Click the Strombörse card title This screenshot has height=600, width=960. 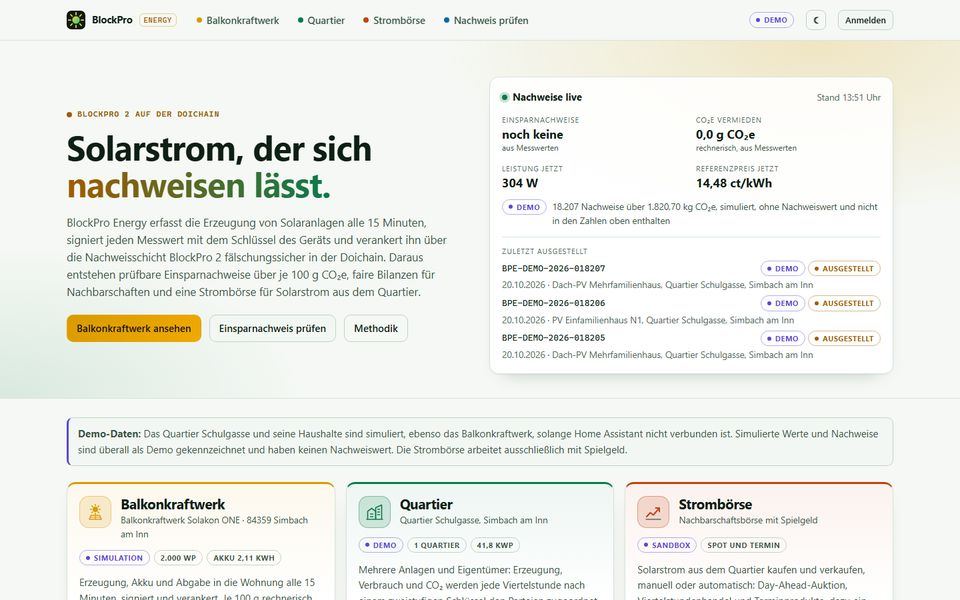tap(715, 504)
